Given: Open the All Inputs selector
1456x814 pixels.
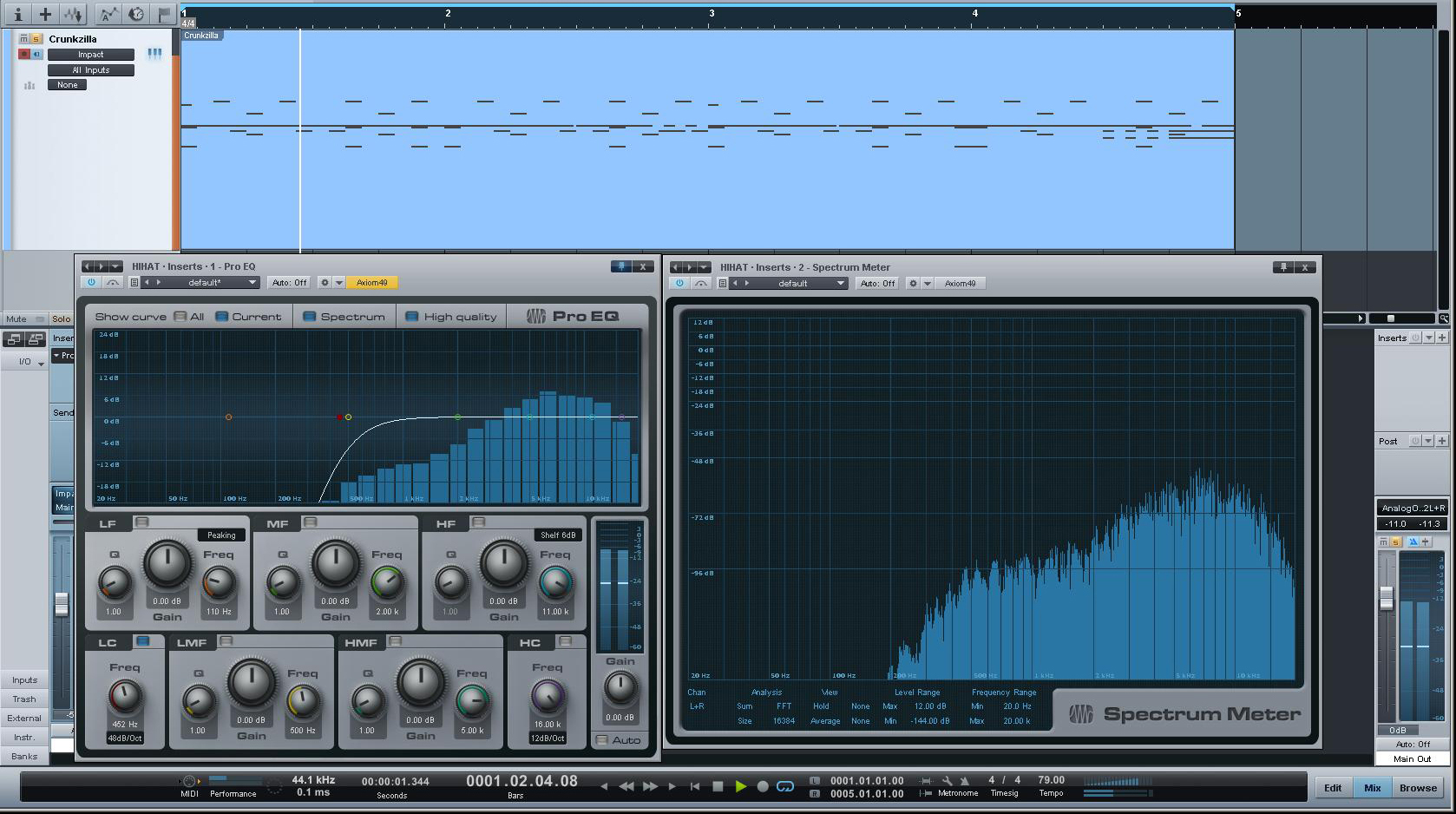Looking at the screenshot, I should click(91, 70).
